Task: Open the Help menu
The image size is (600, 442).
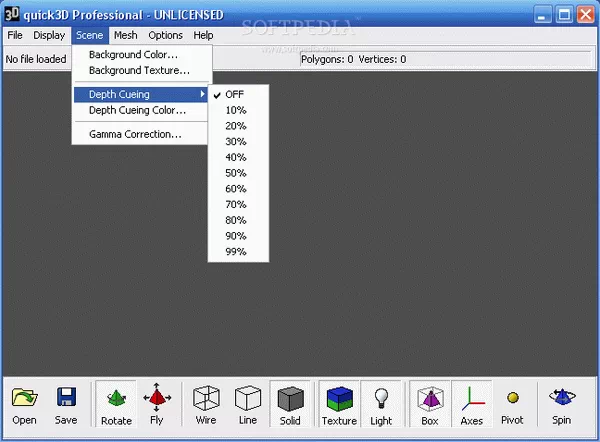Action: tap(203, 35)
